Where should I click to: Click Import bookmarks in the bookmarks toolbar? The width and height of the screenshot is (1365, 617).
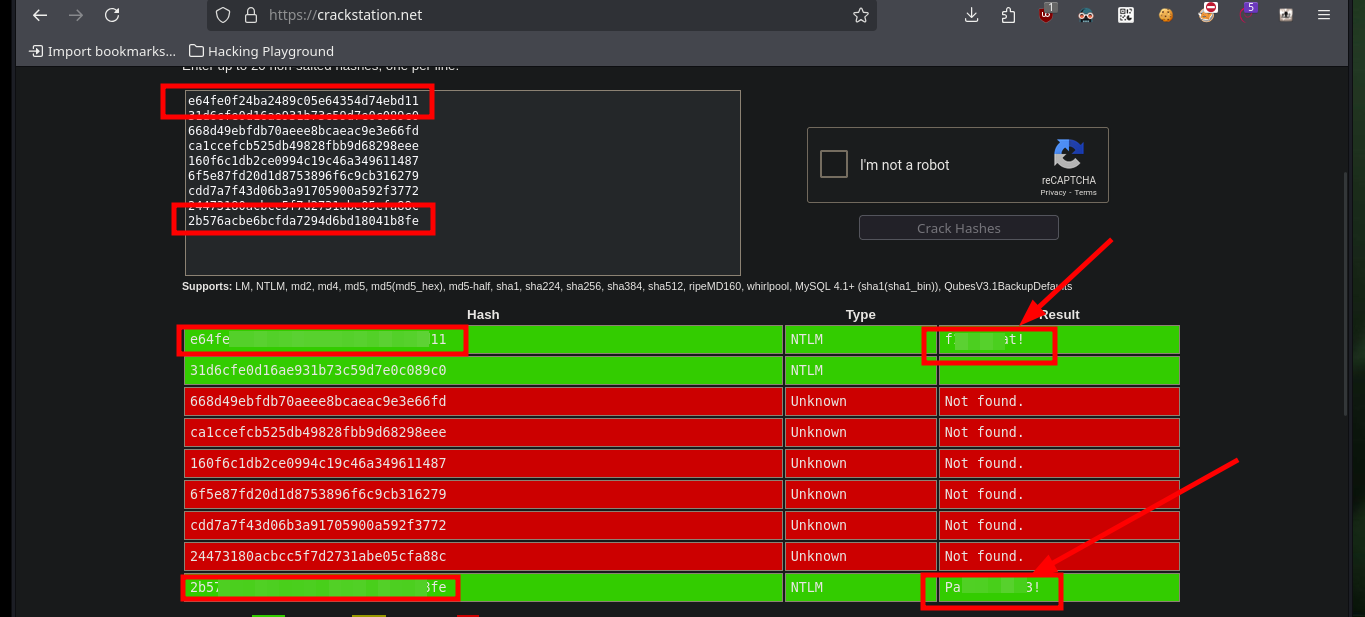(102, 51)
